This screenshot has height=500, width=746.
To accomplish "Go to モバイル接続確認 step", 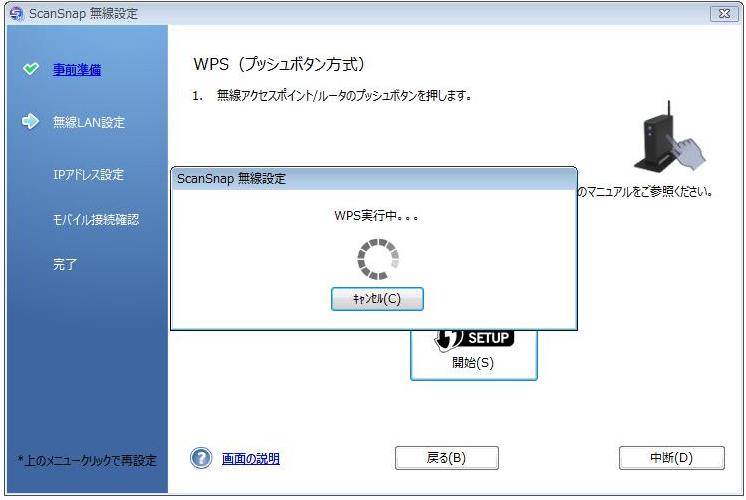I will pos(95,220).
